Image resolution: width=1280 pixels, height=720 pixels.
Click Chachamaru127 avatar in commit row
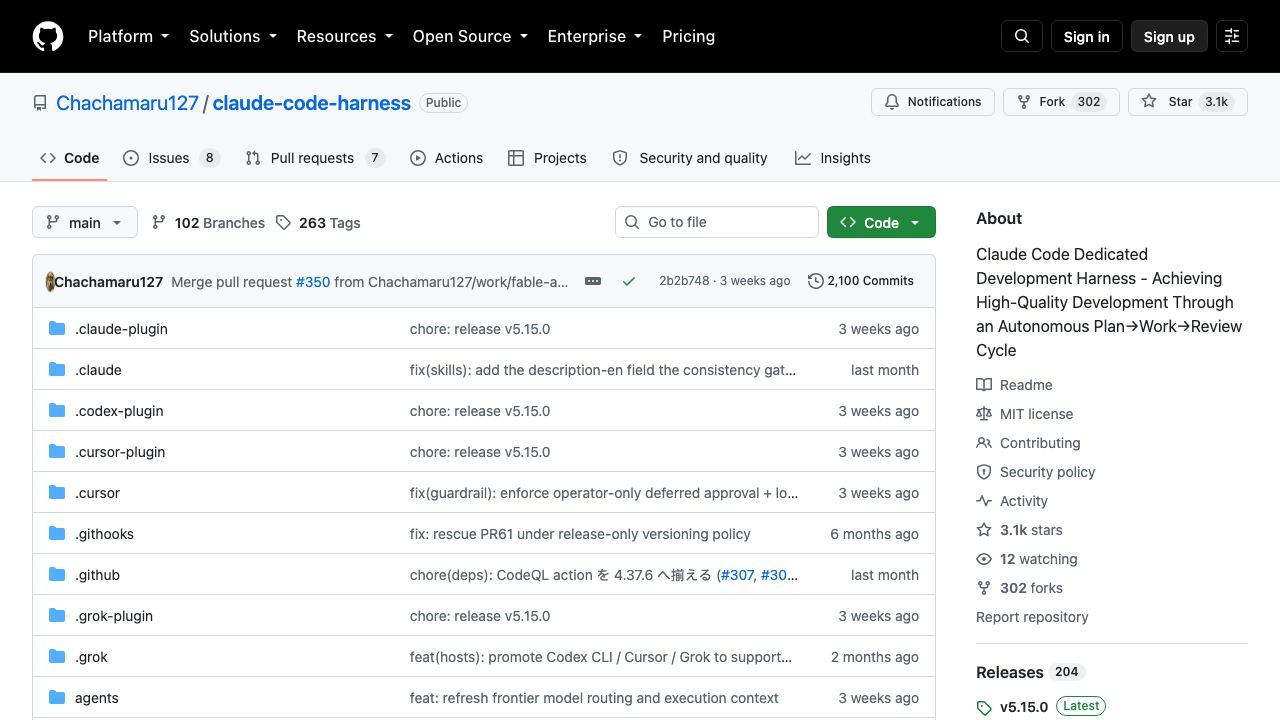click(50, 282)
